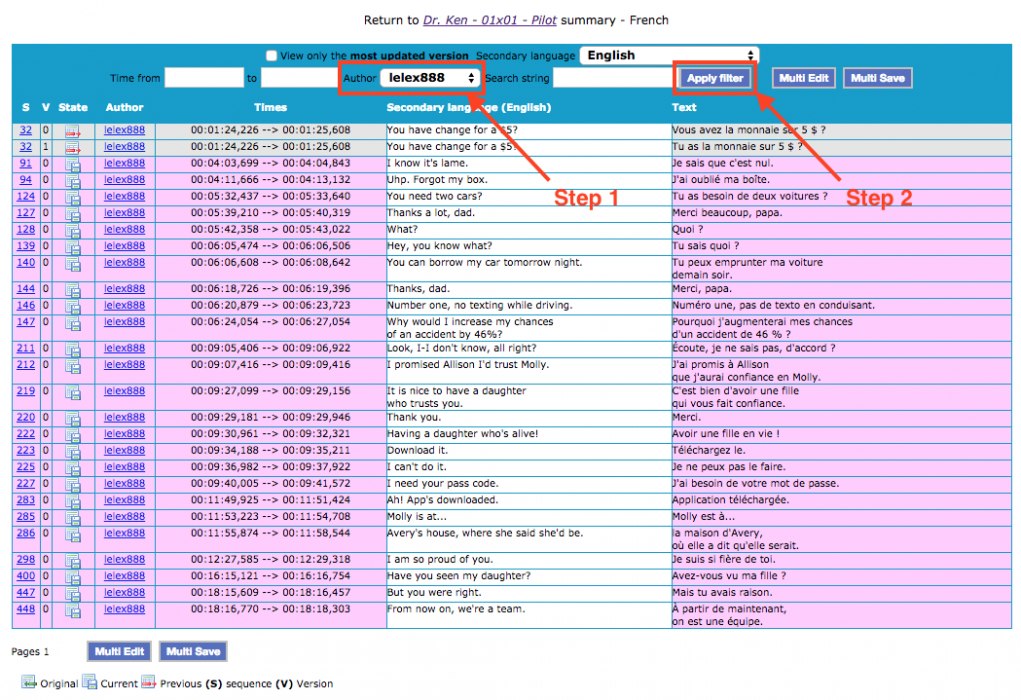Click the top Multi Save button
Image resolution: width=1021 pixels, height=700 pixels.
(877, 78)
